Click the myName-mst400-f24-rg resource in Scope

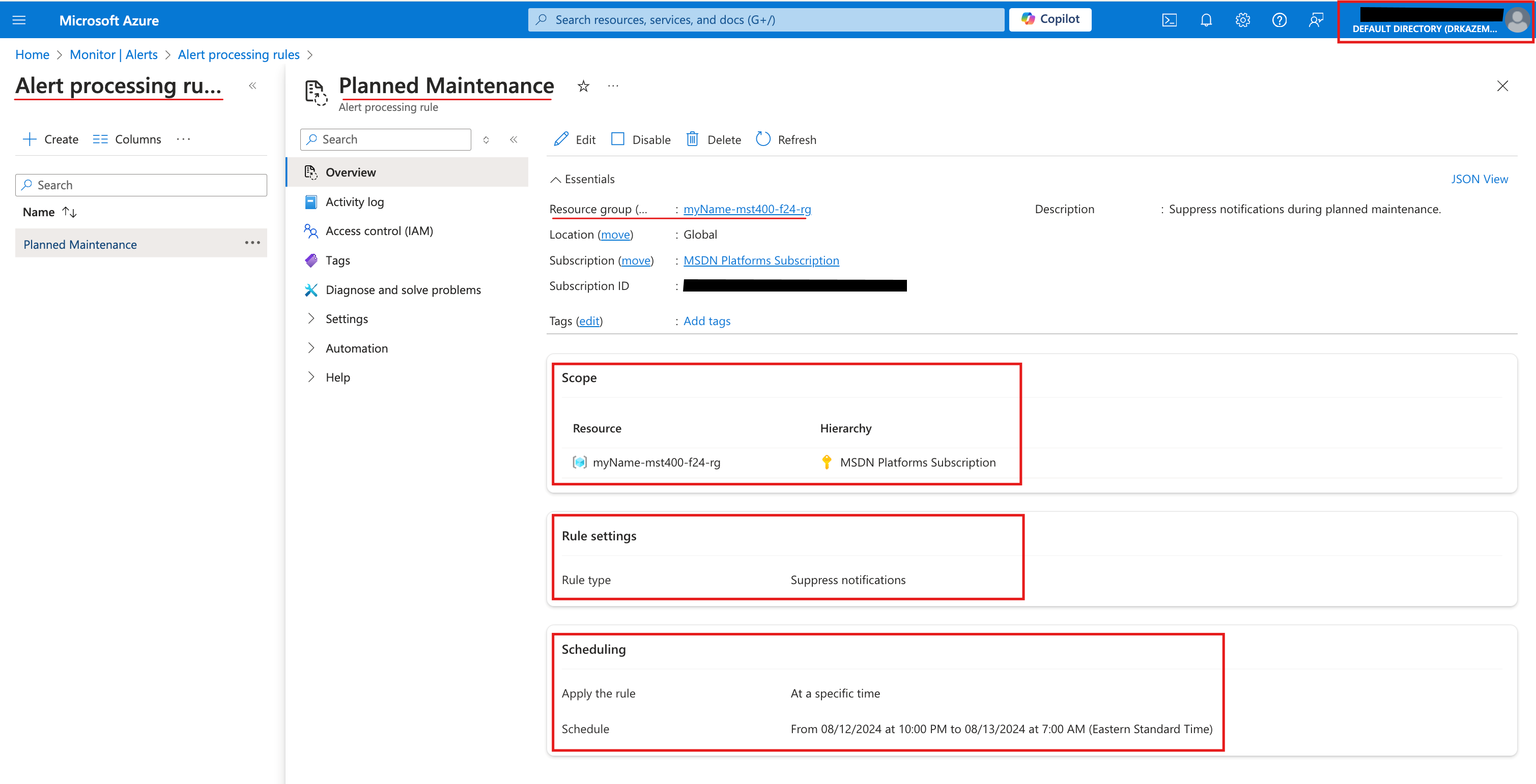click(x=657, y=462)
